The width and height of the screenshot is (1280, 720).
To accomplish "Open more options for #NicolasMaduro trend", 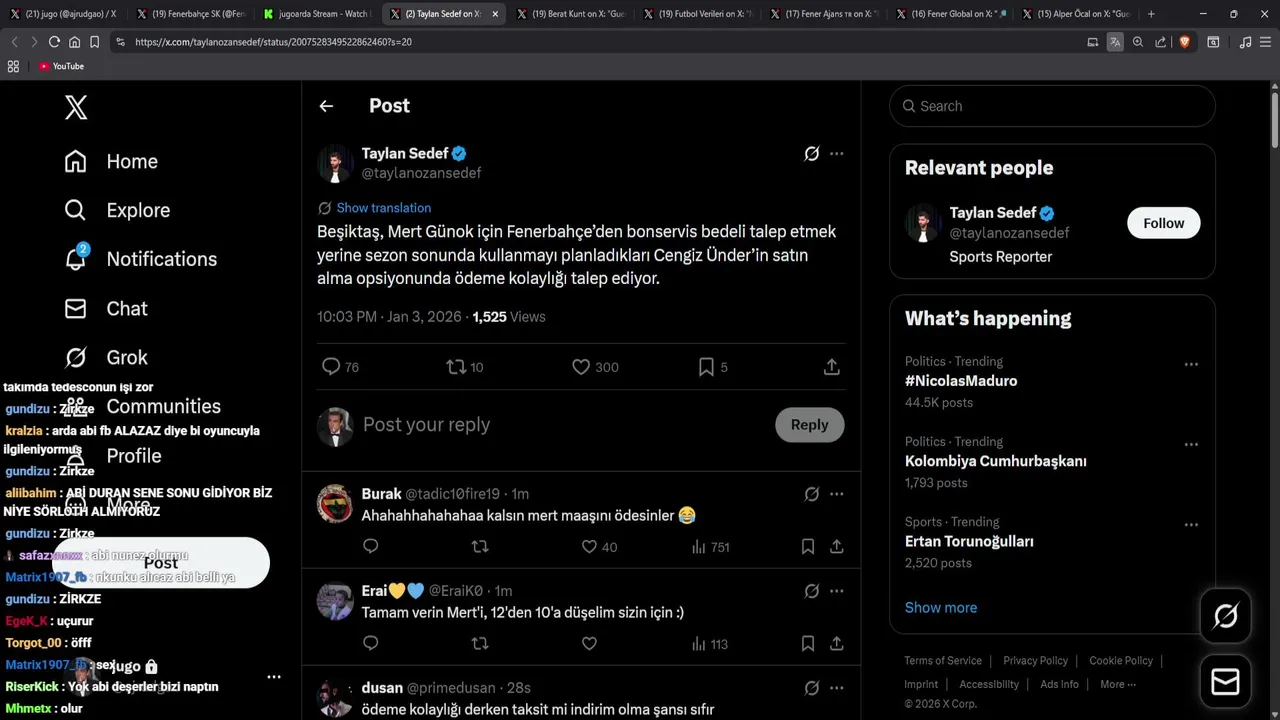I will pos(1191,365).
